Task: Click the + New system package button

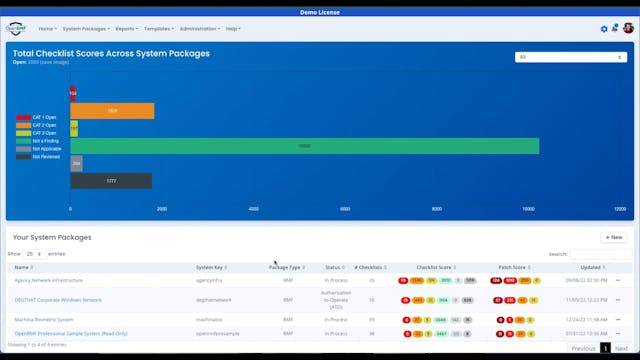Action: point(614,238)
